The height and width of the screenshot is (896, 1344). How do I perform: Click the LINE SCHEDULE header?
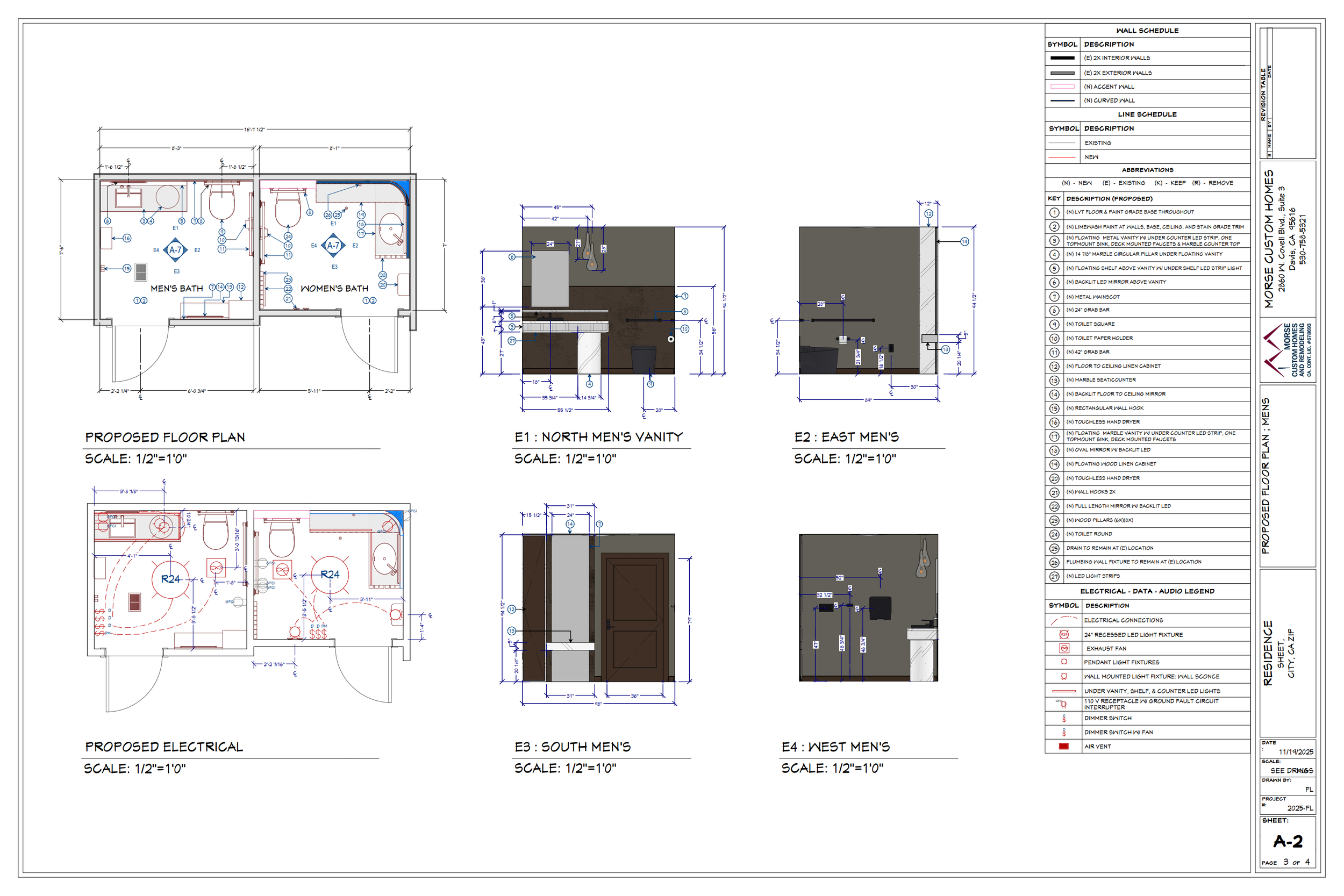1147,114
